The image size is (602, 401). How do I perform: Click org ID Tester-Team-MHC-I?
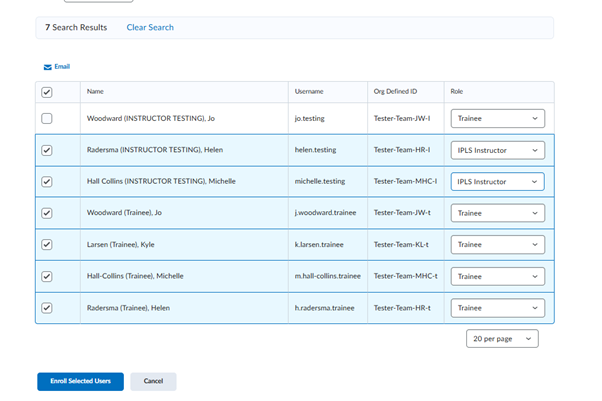coord(405,181)
